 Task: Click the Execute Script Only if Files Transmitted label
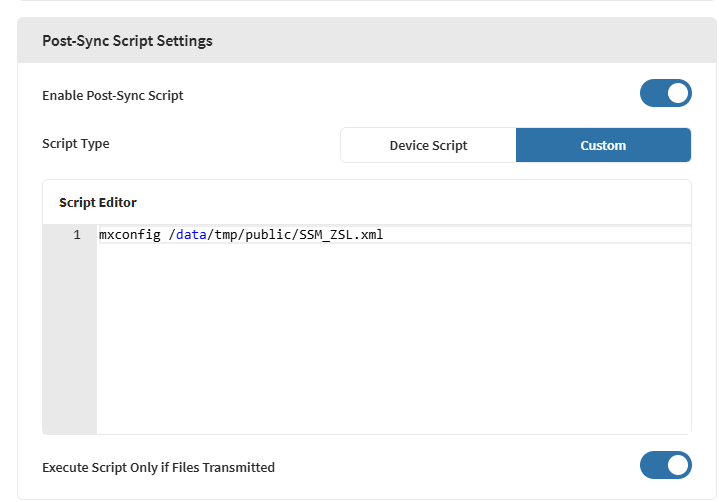pyautogui.click(x=159, y=467)
